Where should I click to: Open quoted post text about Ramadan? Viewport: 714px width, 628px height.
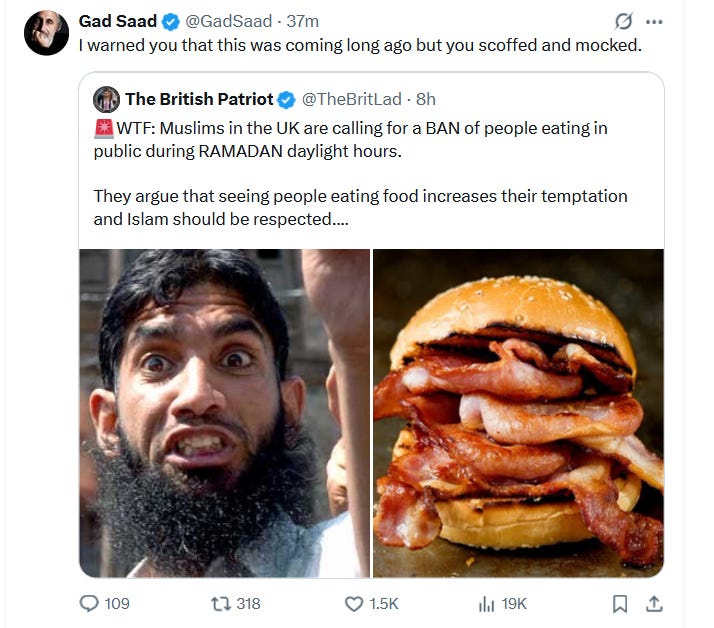[x=361, y=174]
